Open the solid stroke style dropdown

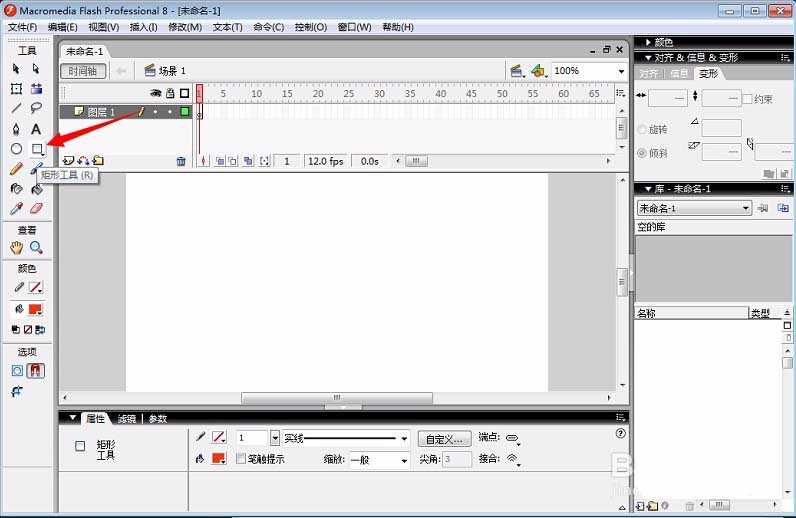(404, 438)
